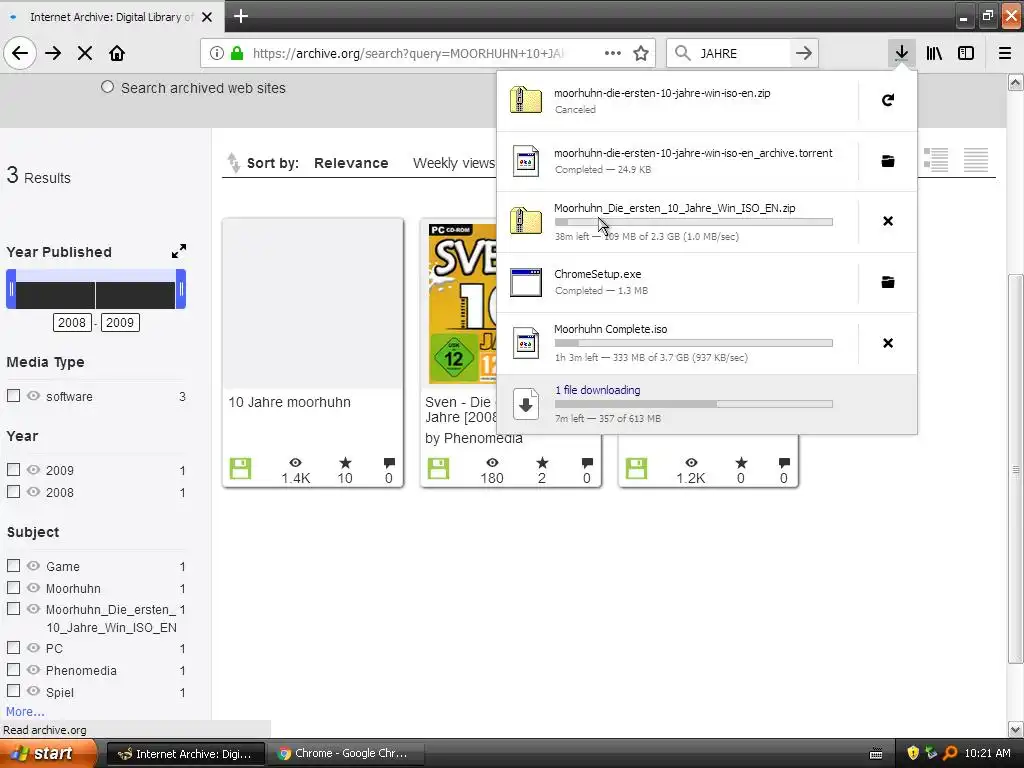
Task: Open the Firefox hamburger menu
Action: (1005, 53)
